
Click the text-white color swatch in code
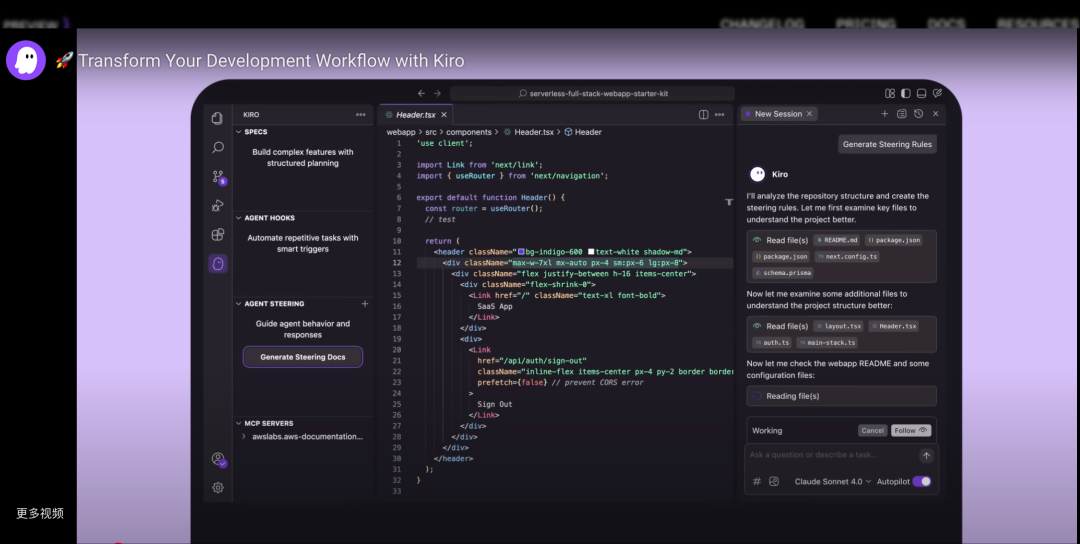click(x=591, y=252)
